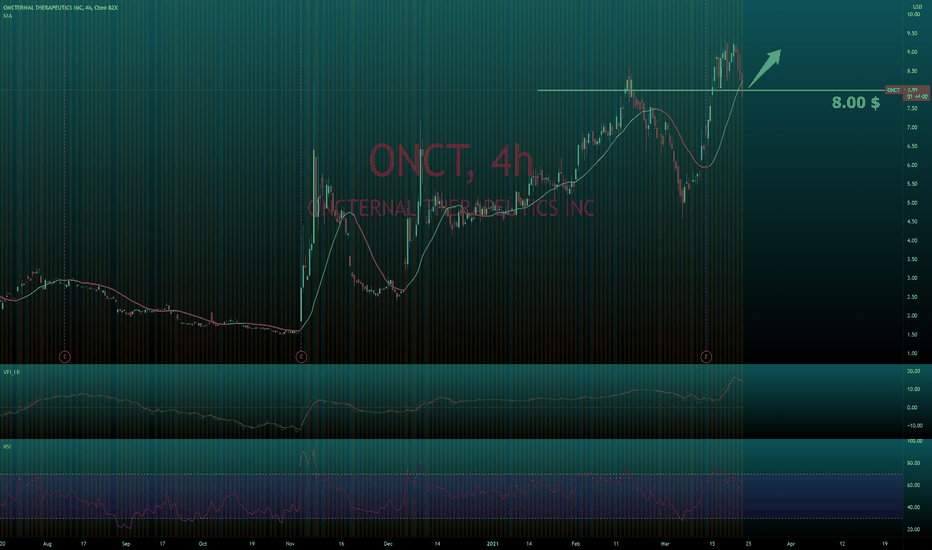
Task: Select the MA indicator label
Action: pyautogui.click(x=7, y=16)
